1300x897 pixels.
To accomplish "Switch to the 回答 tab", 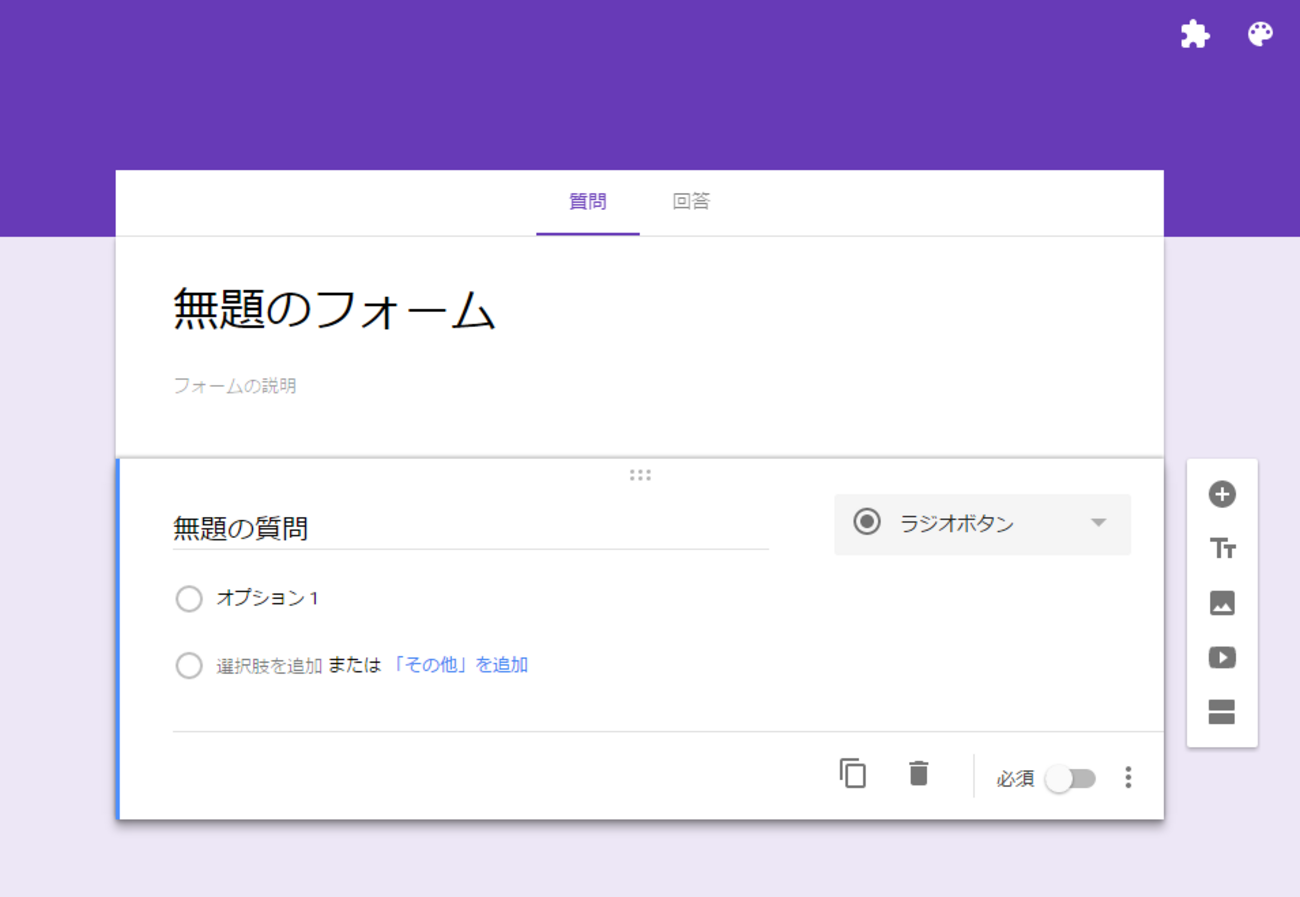I will 691,202.
